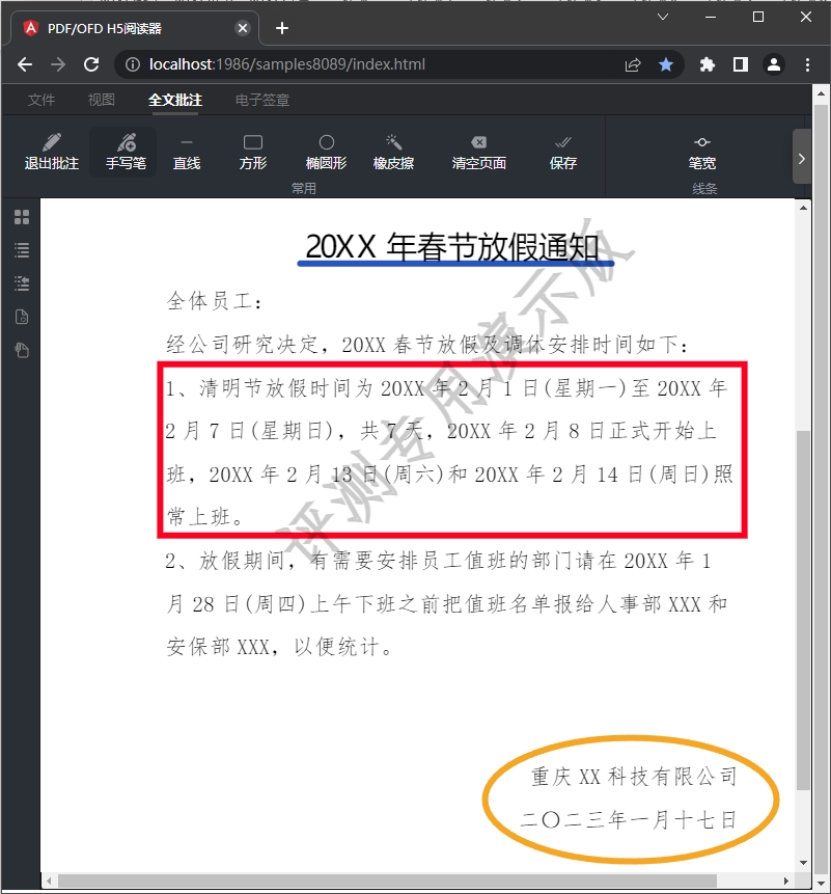Open the outline list sidebar panel
This screenshot has height=894, width=831.
coord(22,250)
